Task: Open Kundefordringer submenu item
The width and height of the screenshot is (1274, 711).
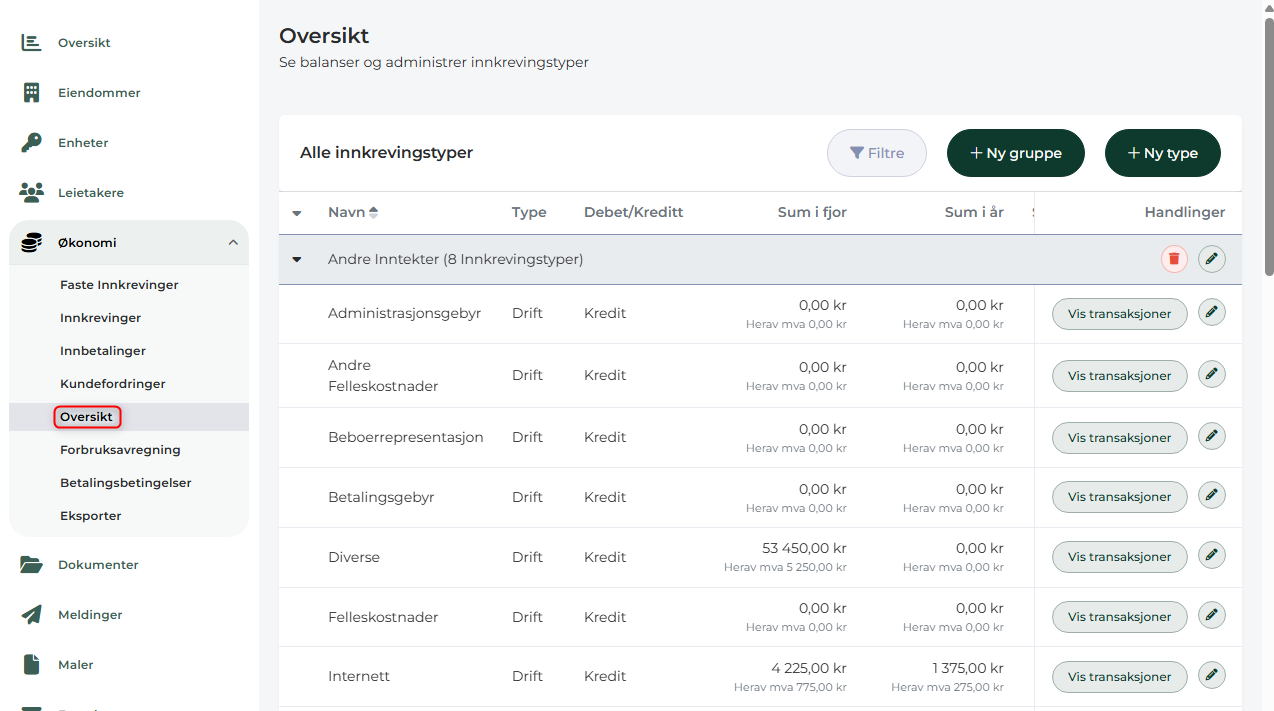Action: click(113, 384)
